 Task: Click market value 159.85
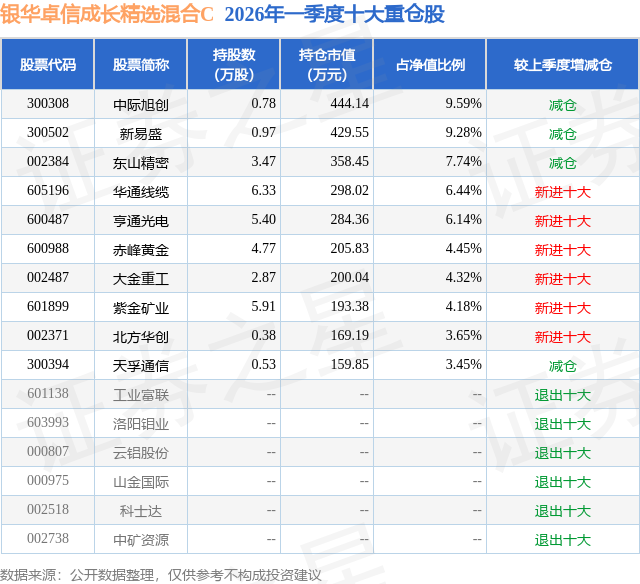point(349,364)
